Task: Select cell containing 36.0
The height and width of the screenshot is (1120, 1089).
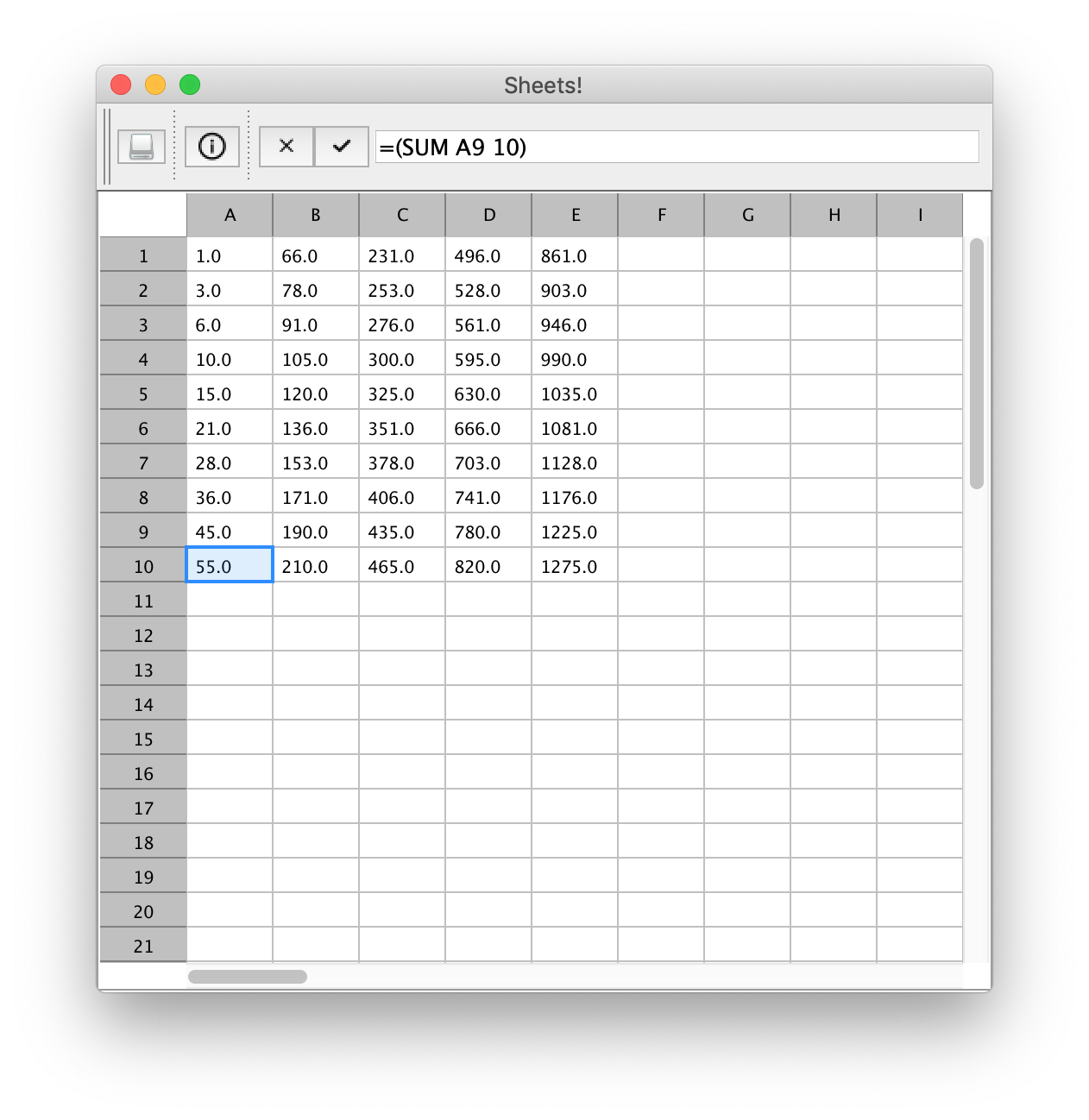Action: pos(230,497)
